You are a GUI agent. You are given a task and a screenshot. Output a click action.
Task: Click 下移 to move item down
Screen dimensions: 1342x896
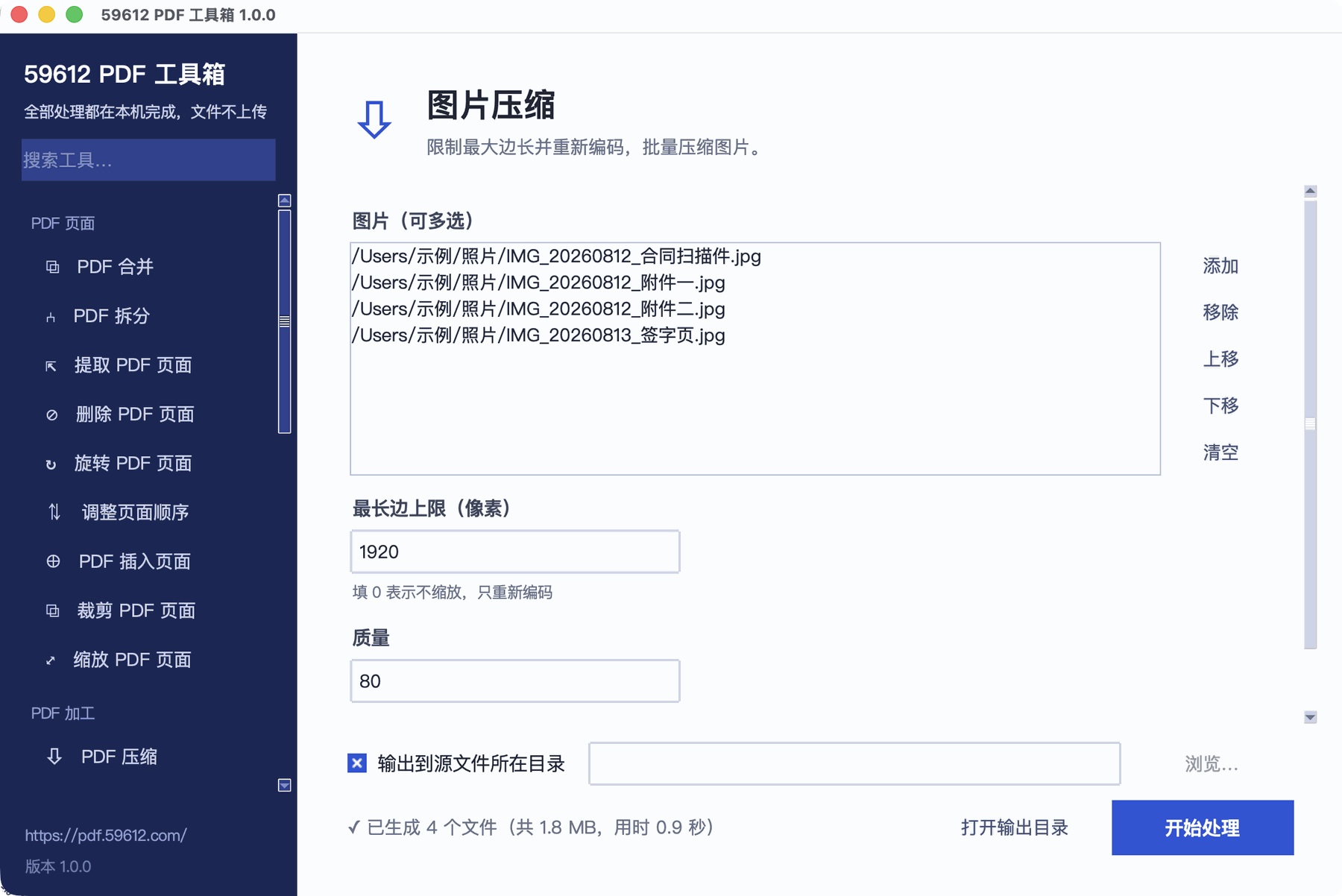coord(1220,406)
